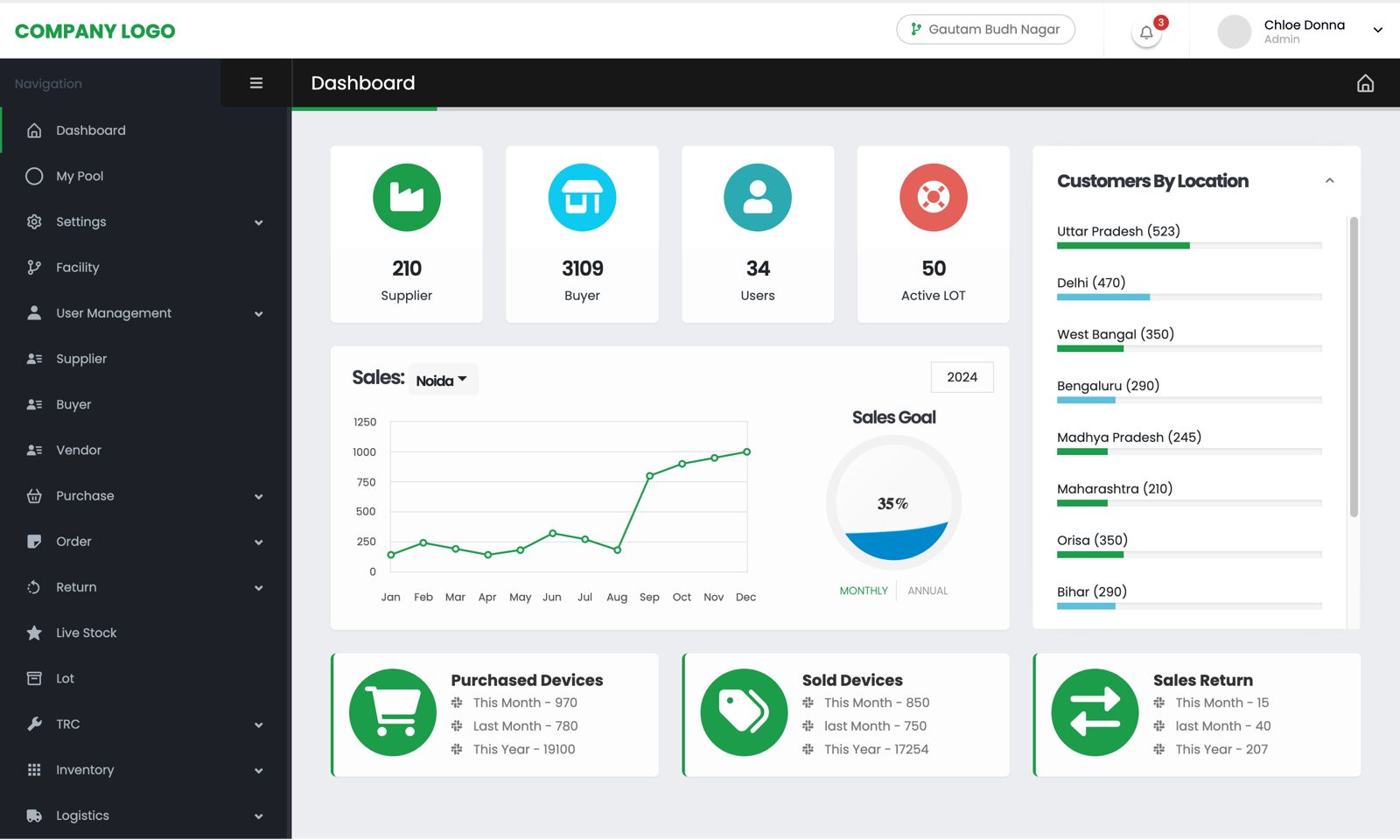Toggle the hamburger navigation menu icon
Image resolution: width=1400 pixels, height=840 pixels.
256,83
